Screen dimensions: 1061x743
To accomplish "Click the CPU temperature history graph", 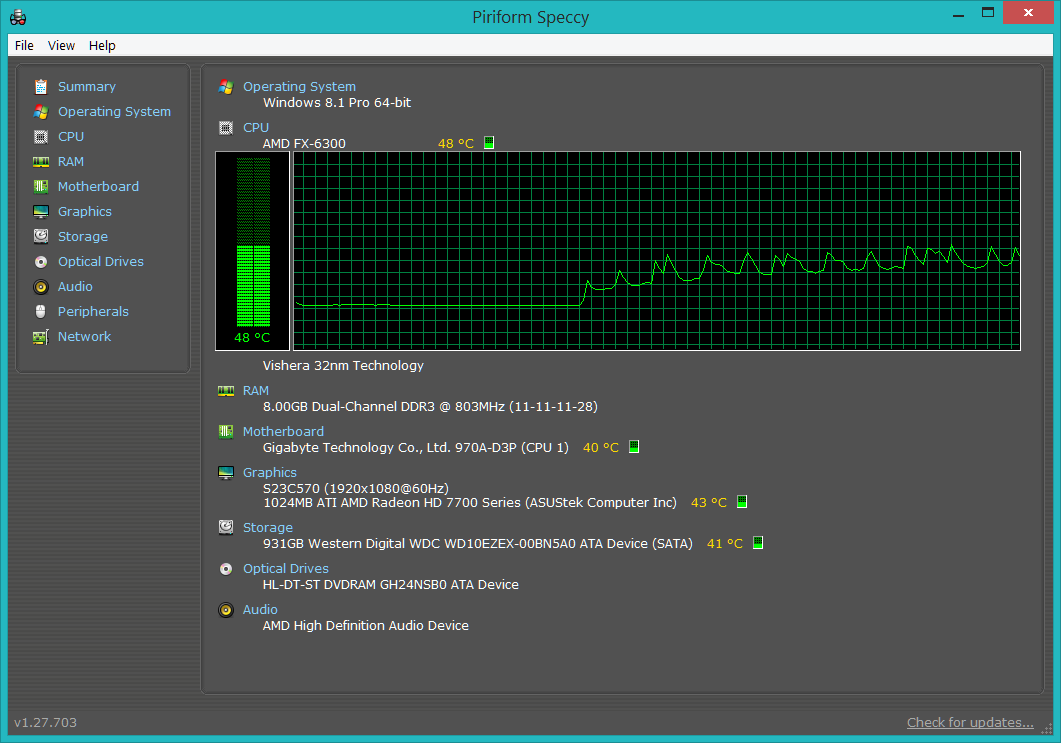I will point(656,251).
